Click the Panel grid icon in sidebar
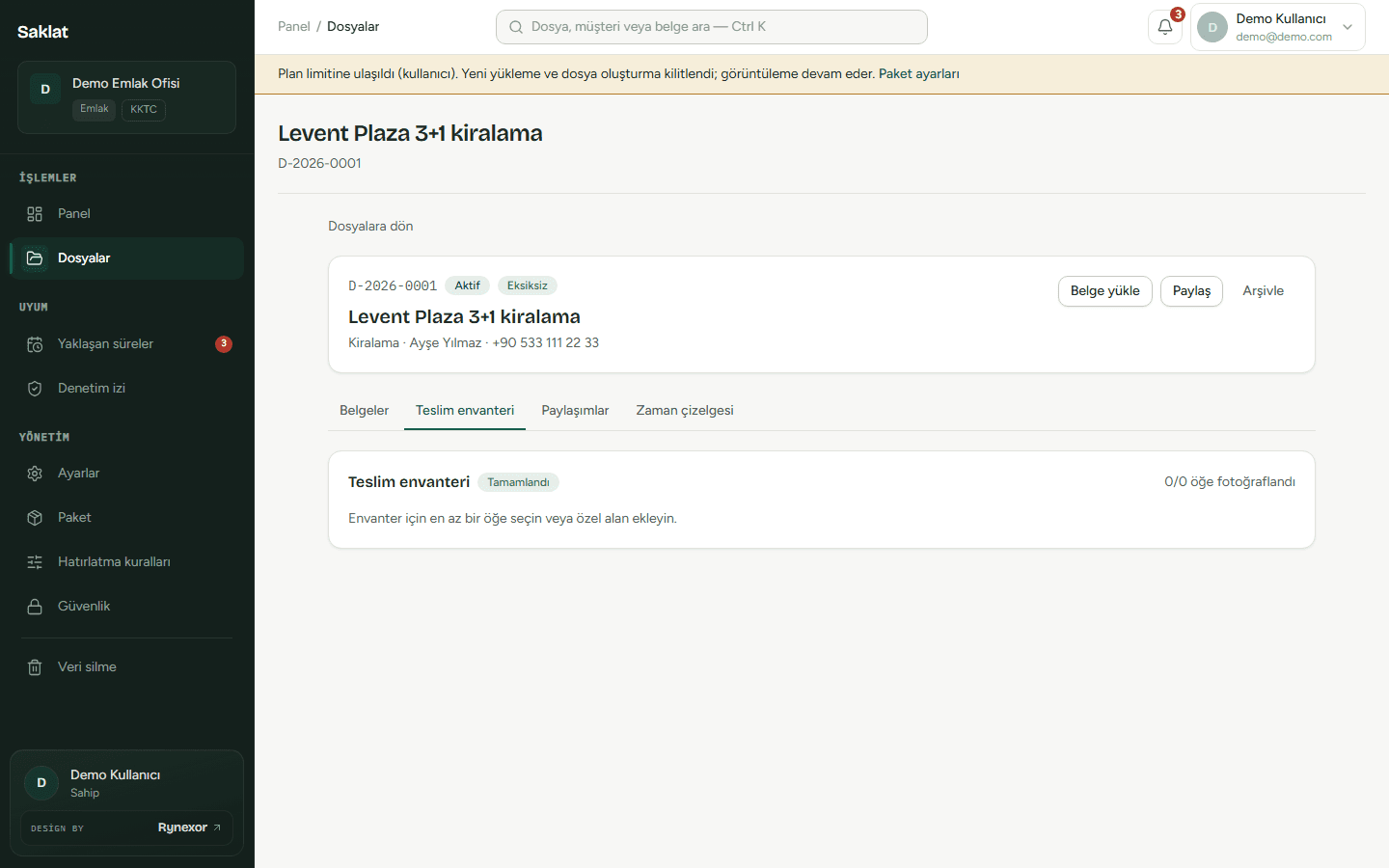This screenshot has height=868, width=1389. tap(35, 214)
